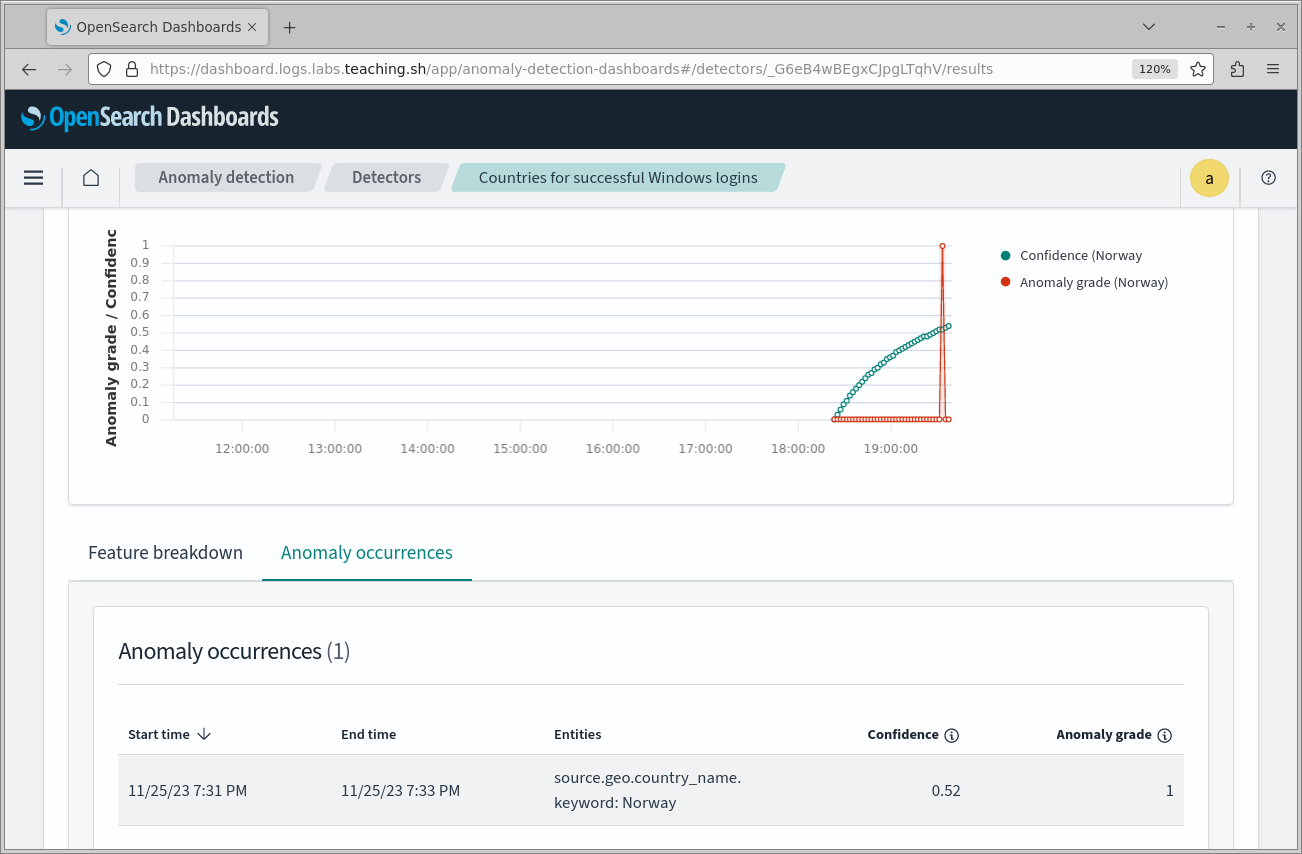Click the OpenSearch Dashboards logo
The width and height of the screenshot is (1302, 854).
pyautogui.click(x=150, y=118)
